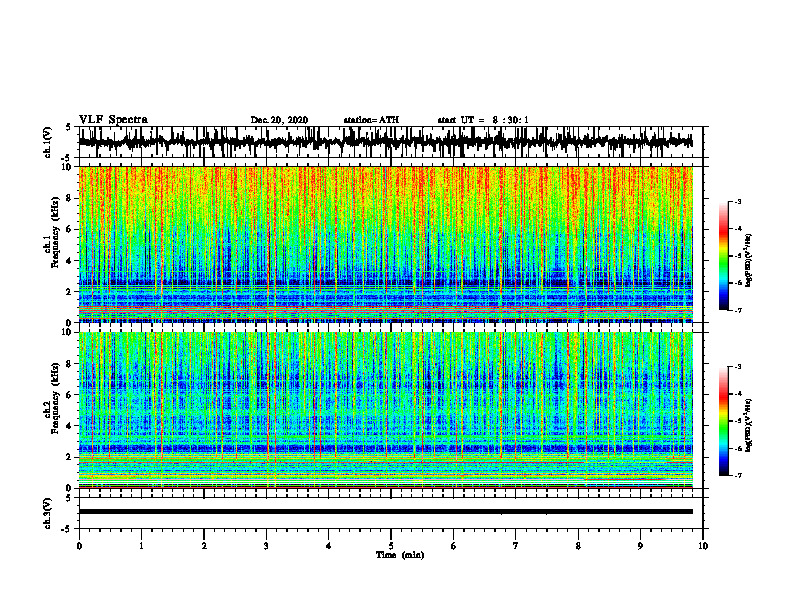Click the -7 label on ch.2 color scale
The image size is (792, 612).
(737, 475)
